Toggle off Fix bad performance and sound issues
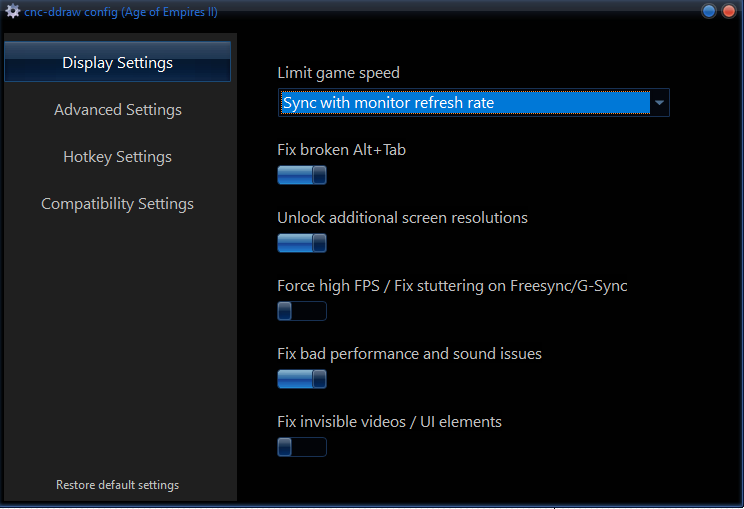 tap(302, 379)
